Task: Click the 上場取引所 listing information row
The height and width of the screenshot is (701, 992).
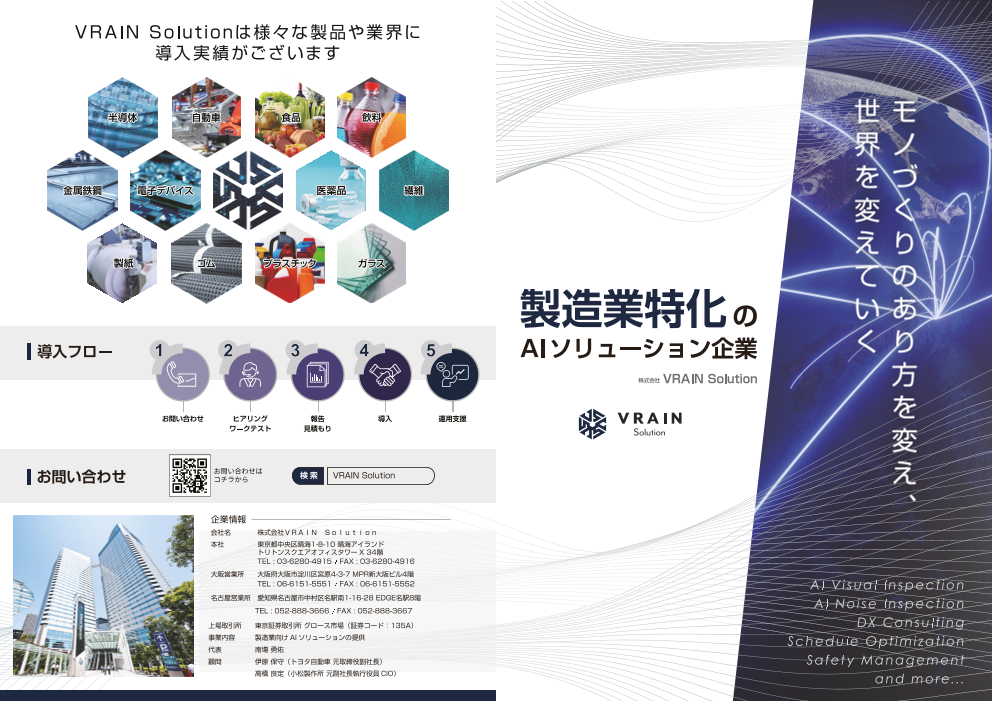Action: coord(311,626)
